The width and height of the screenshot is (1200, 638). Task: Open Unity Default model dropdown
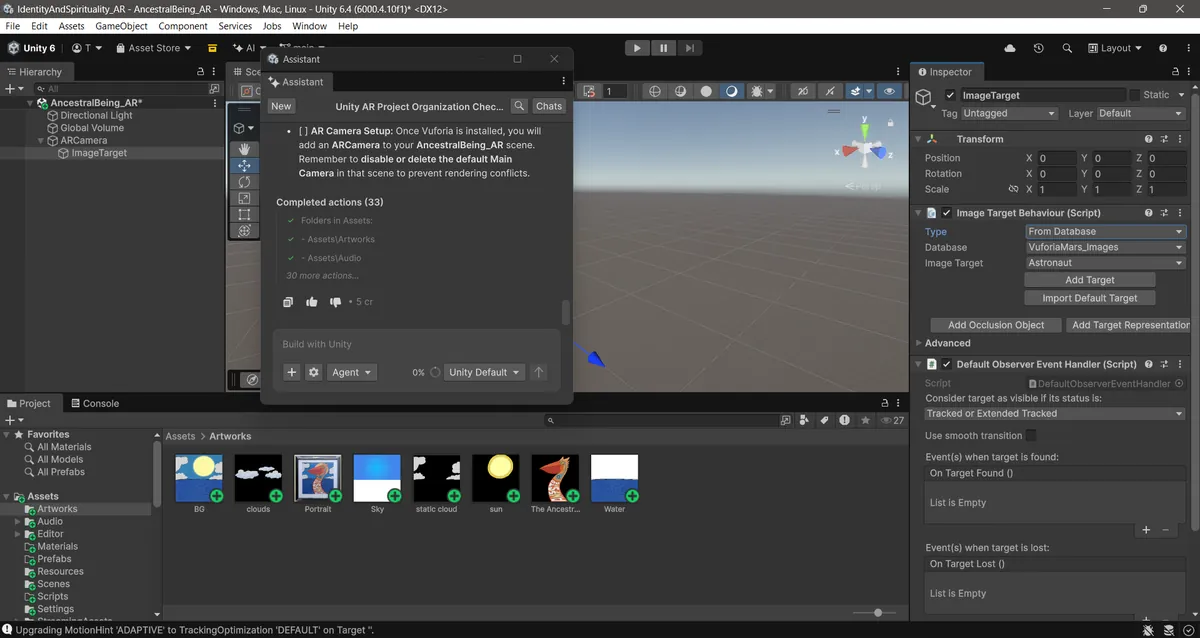tap(484, 372)
